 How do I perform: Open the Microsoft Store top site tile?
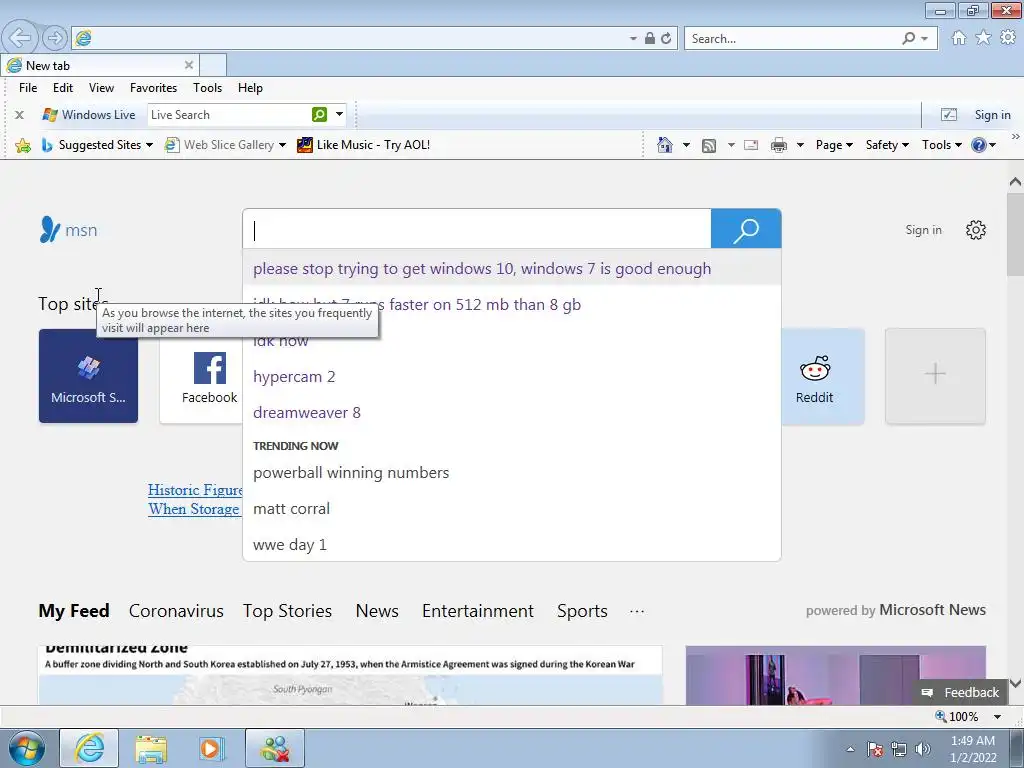(x=88, y=376)
